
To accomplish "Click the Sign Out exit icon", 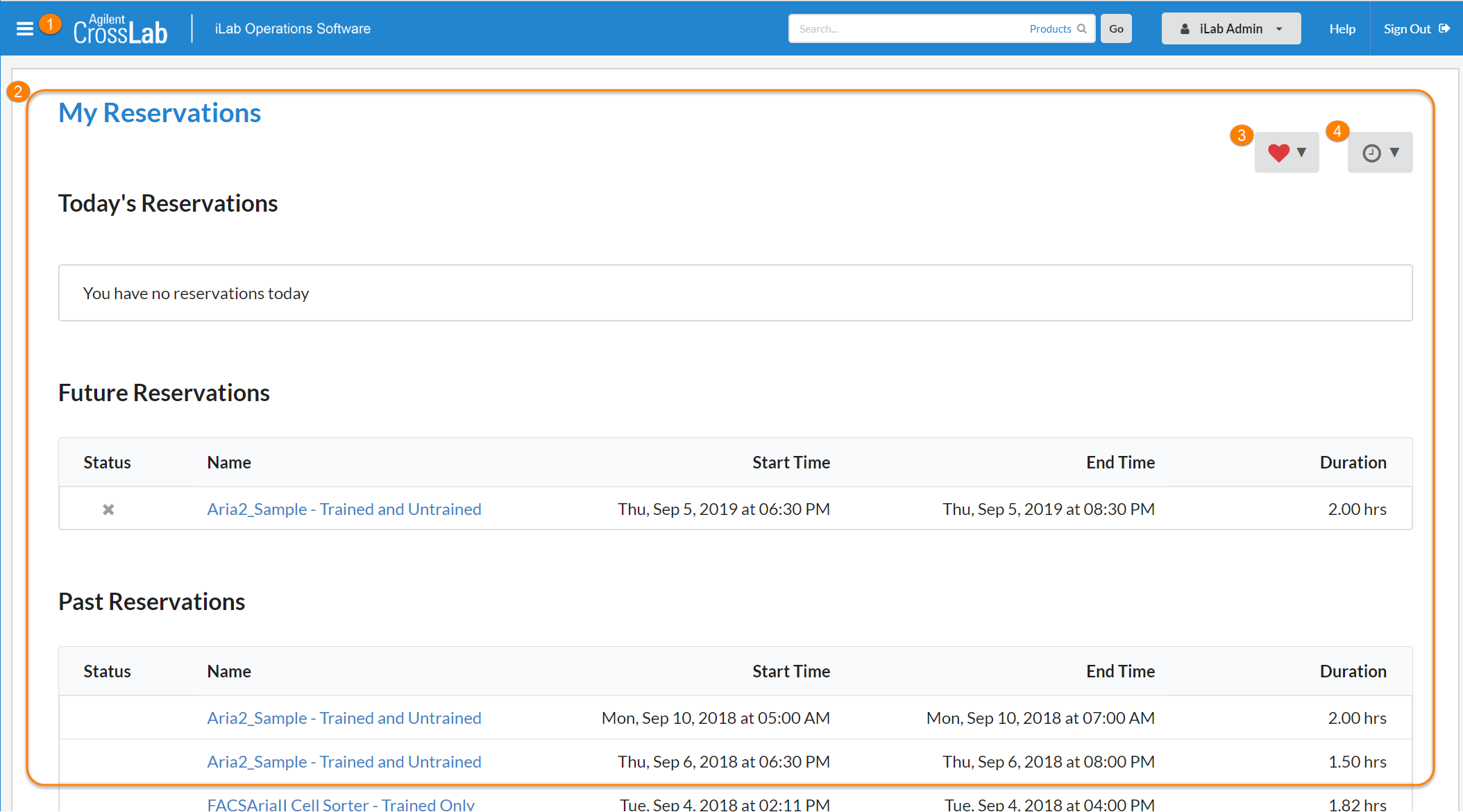I will pos(1444,28).
